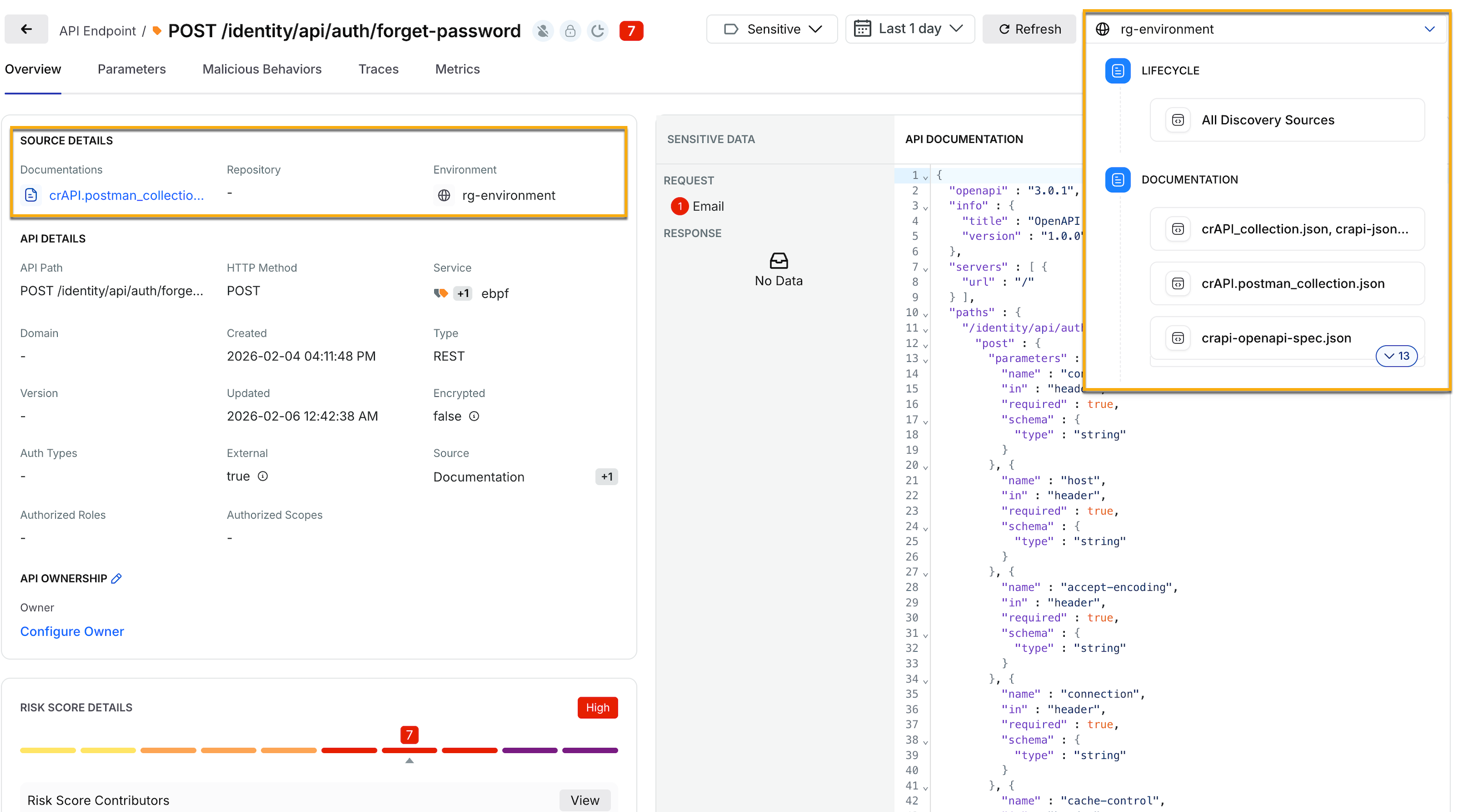Open the Metrics tab
1460x812 pixels.
pos(457,69)
